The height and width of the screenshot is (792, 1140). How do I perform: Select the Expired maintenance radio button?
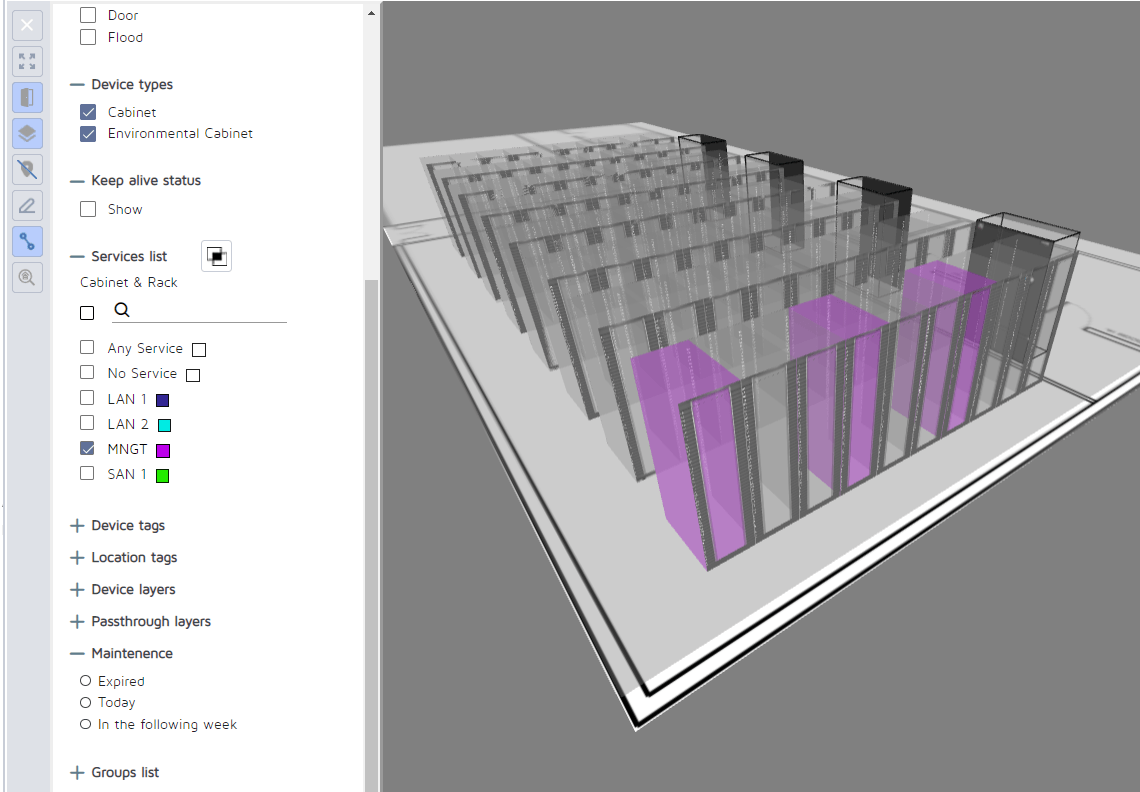85,681
